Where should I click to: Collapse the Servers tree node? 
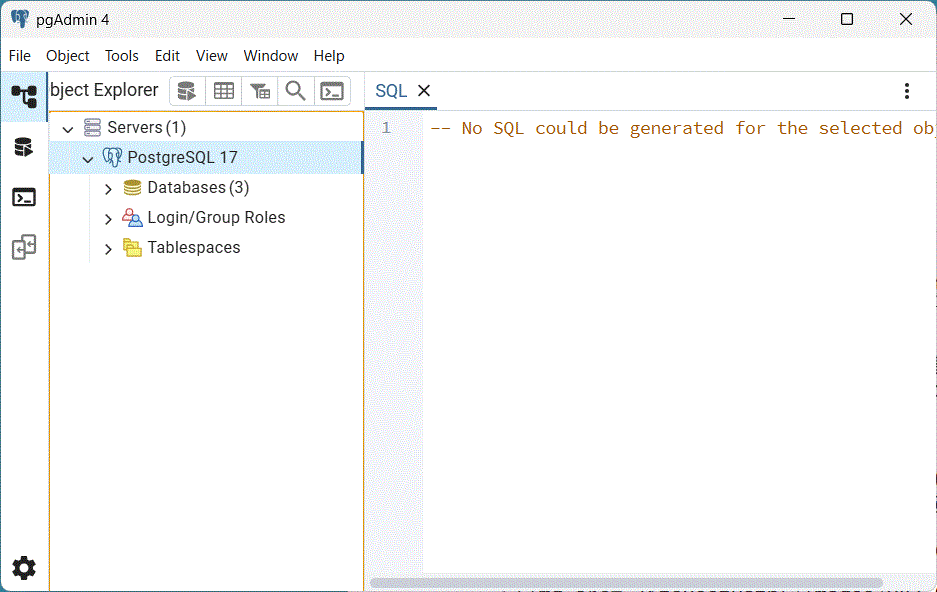point(68,129)
